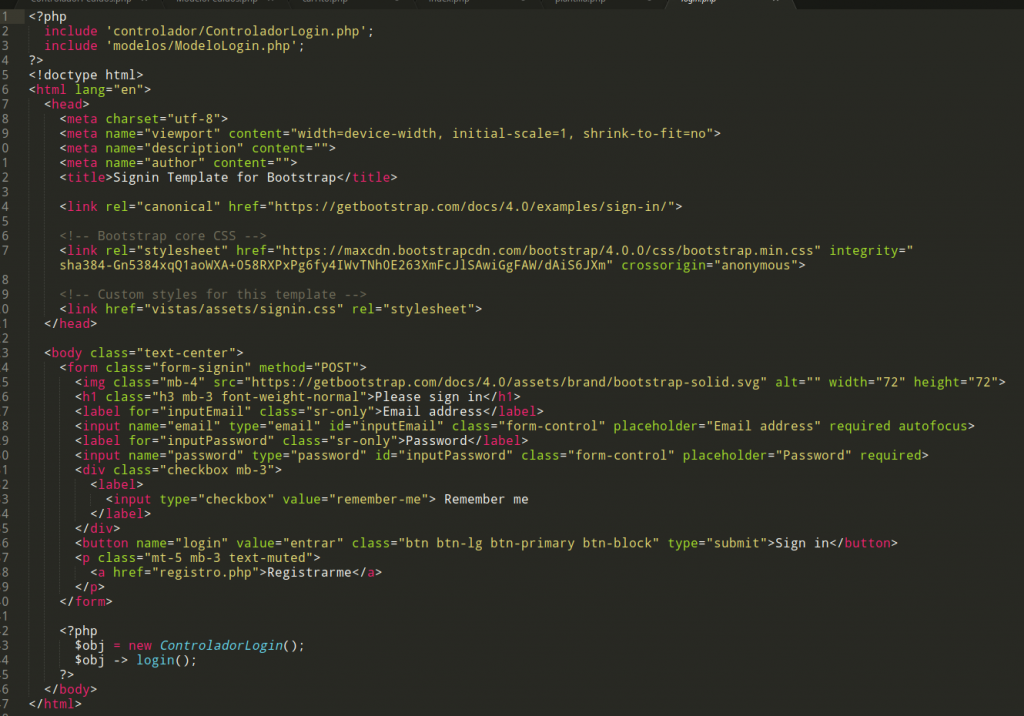
Task: Click the line 1 number in gutter
Action: [x=7, y=17]
